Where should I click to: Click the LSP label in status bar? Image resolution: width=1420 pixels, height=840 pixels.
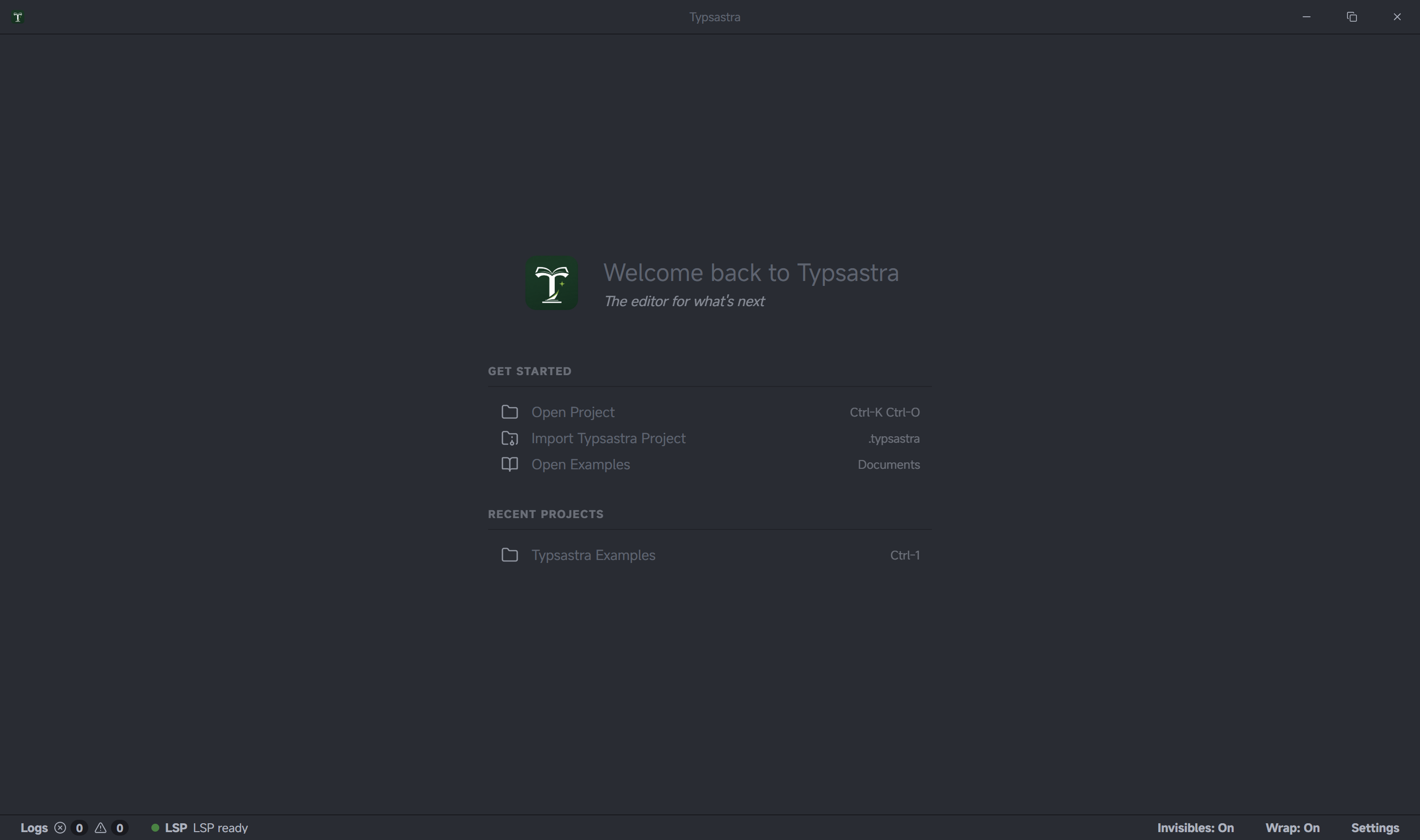coord(176,828)
